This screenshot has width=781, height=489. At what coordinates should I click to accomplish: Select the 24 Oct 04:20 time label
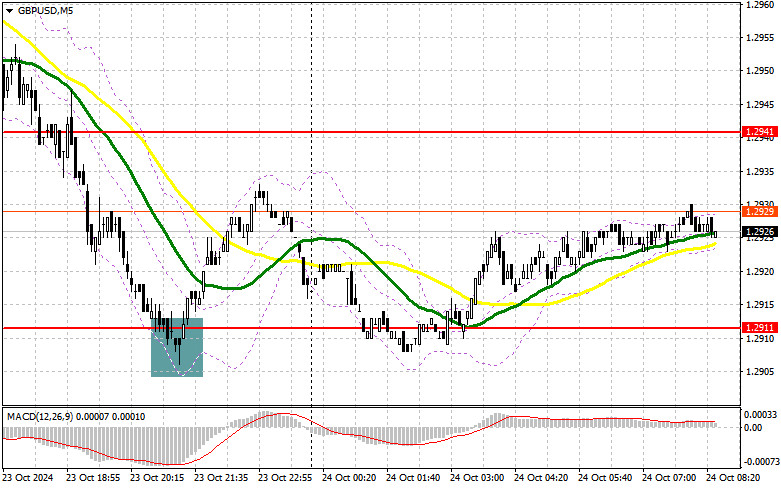pyautogui.click(x=541, y=478)
